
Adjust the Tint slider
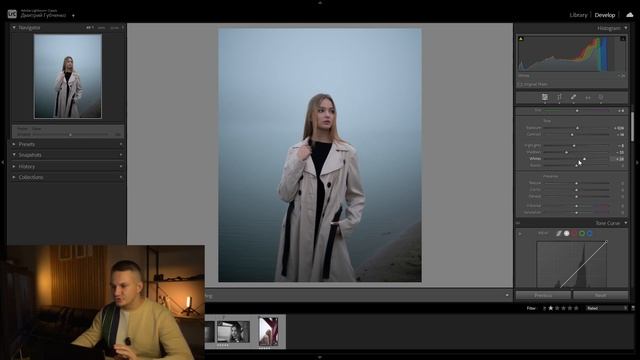click(x=577, y=111)
